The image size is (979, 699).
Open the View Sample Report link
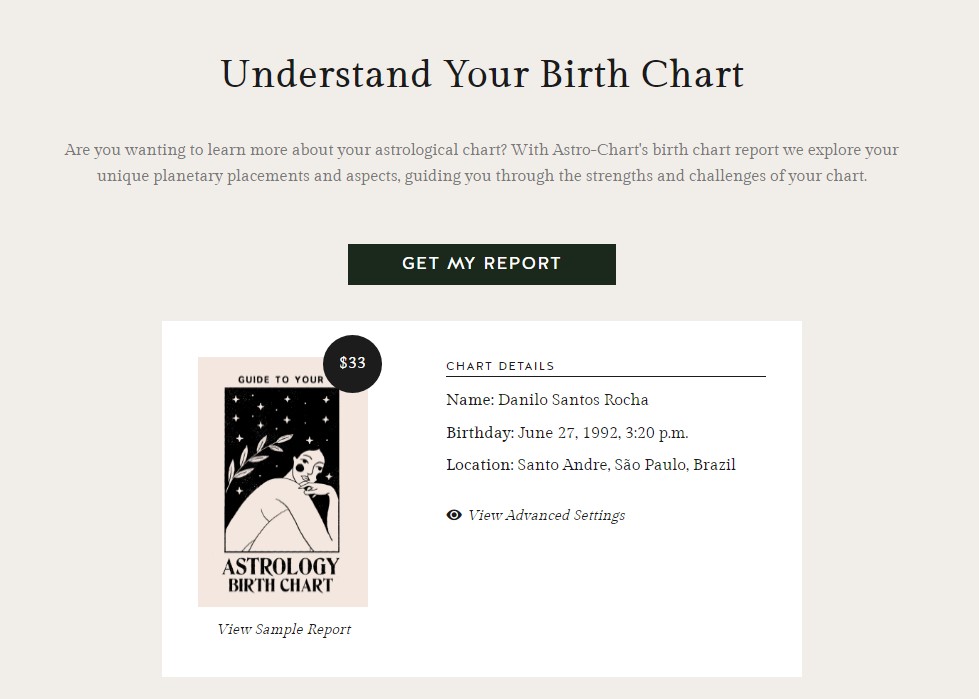click(284, 629)
